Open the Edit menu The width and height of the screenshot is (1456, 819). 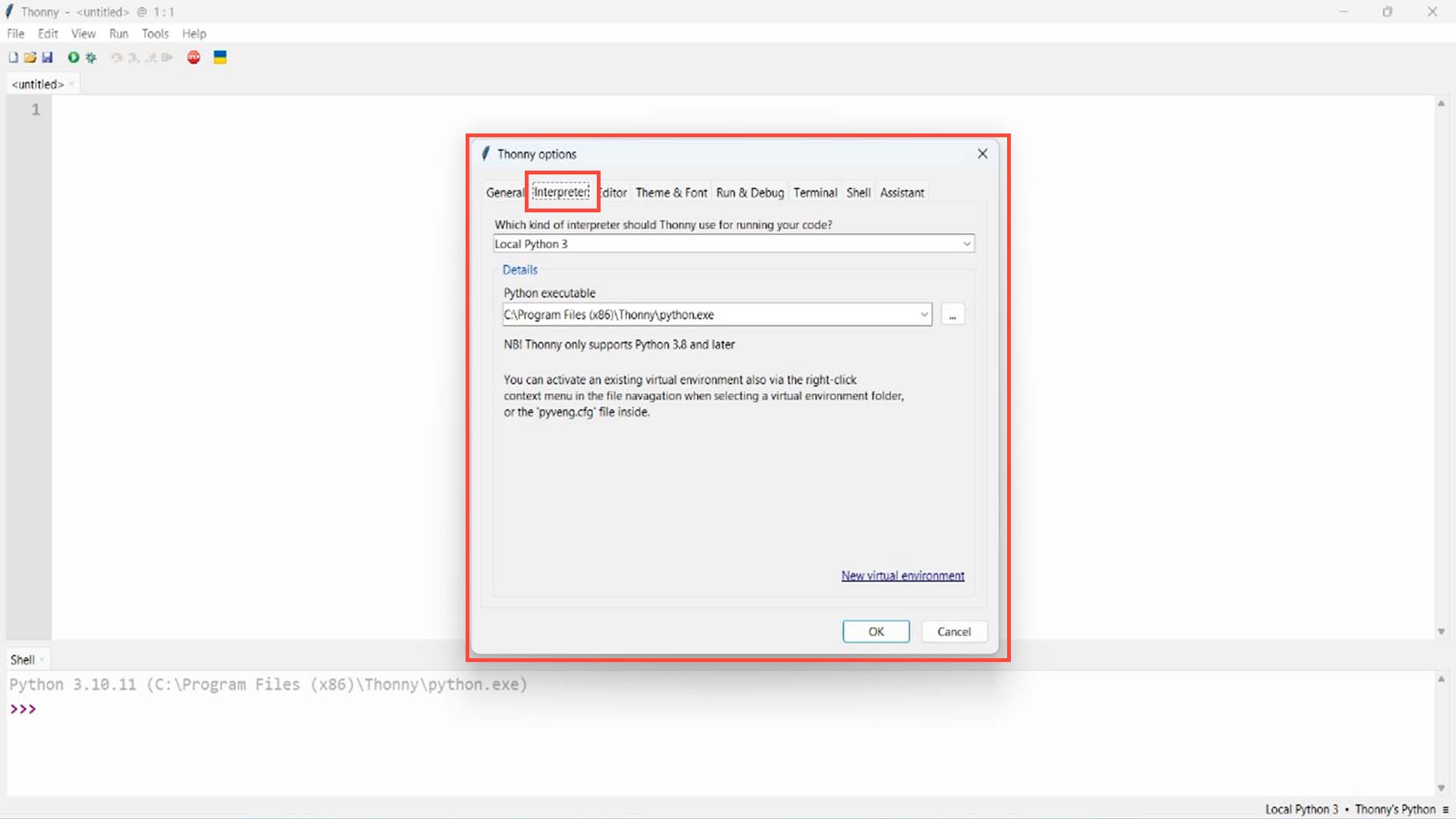(48, 33)
